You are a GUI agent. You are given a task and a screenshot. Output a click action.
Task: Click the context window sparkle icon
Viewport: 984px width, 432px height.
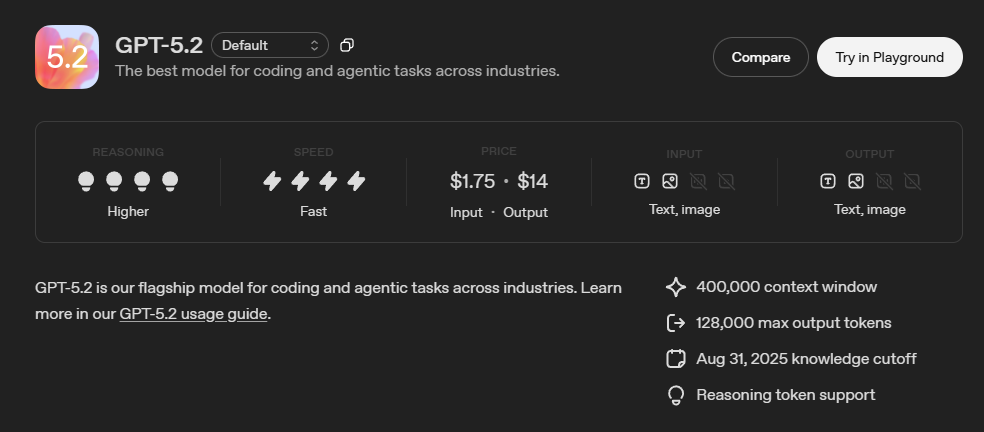pos(676,287)
